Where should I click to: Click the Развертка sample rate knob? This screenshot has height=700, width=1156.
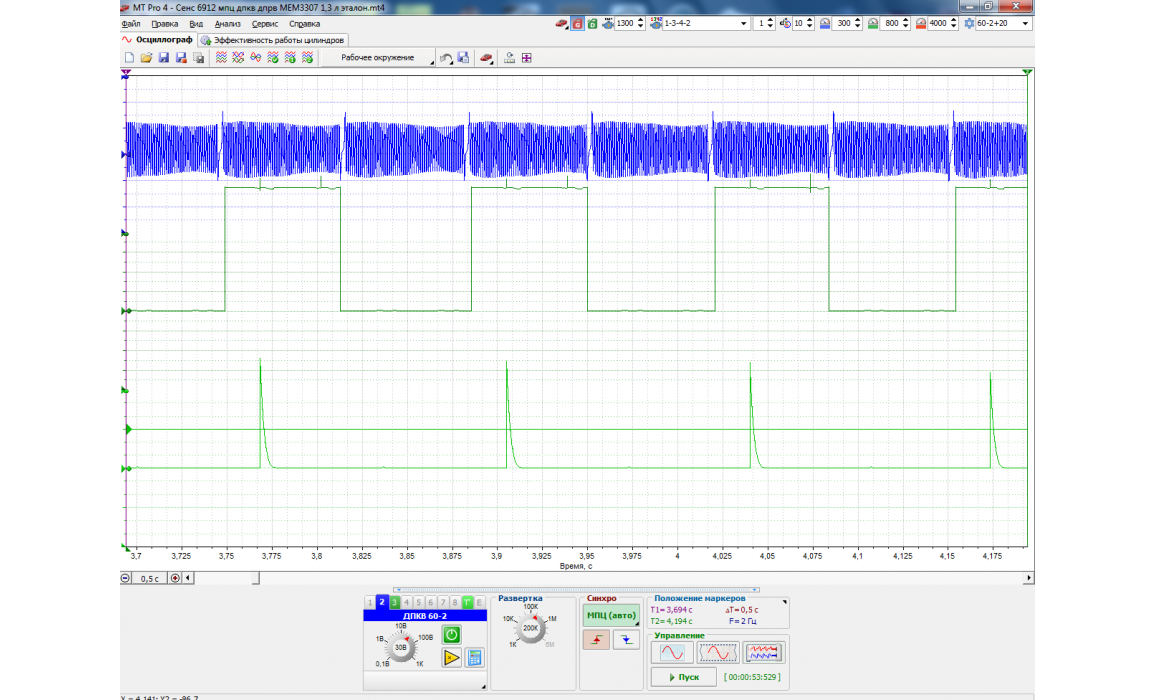tap(530, 627)
